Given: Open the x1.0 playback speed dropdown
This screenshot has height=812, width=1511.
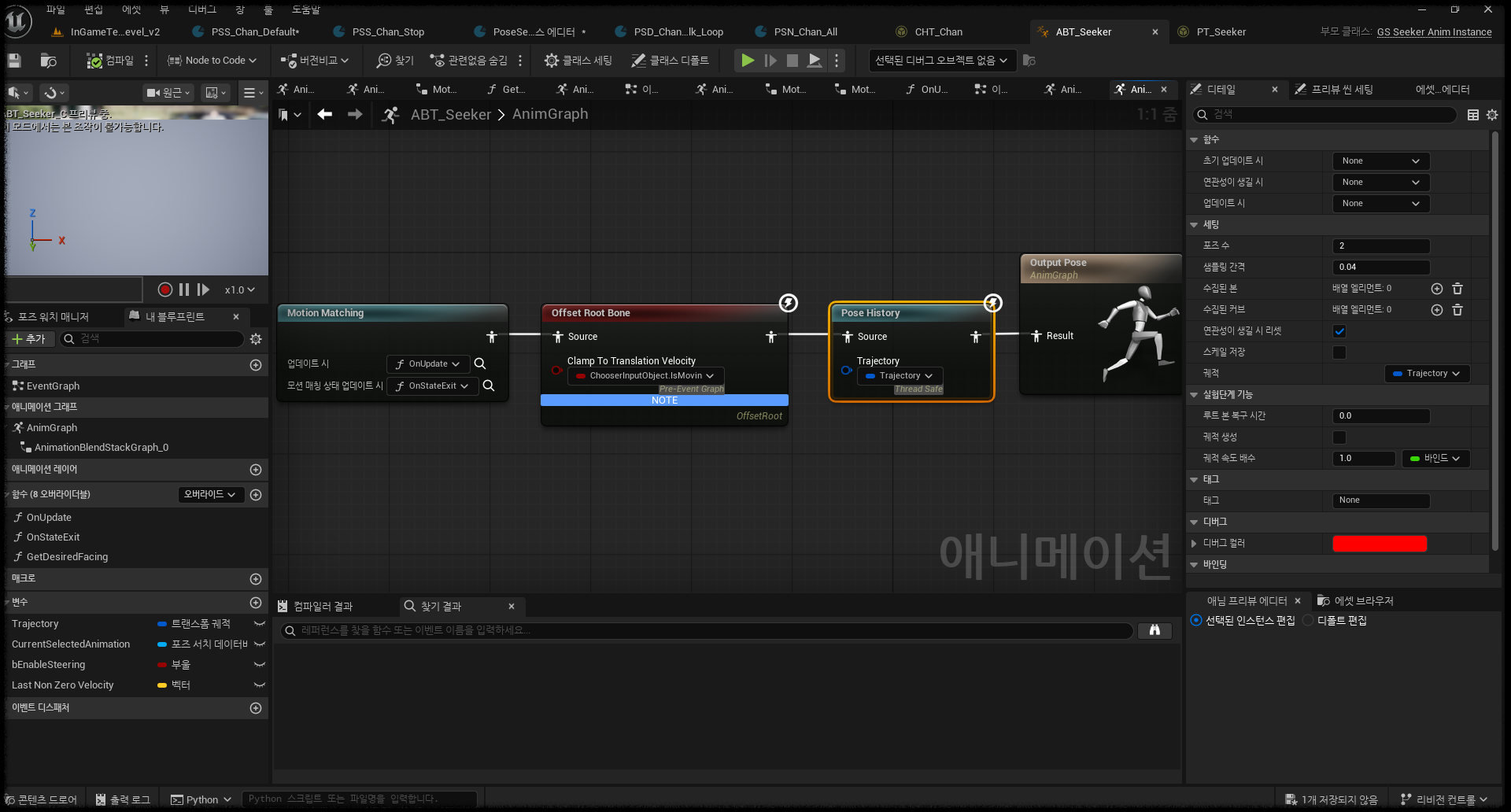Looking at the screenshot, I should [240, 290].
